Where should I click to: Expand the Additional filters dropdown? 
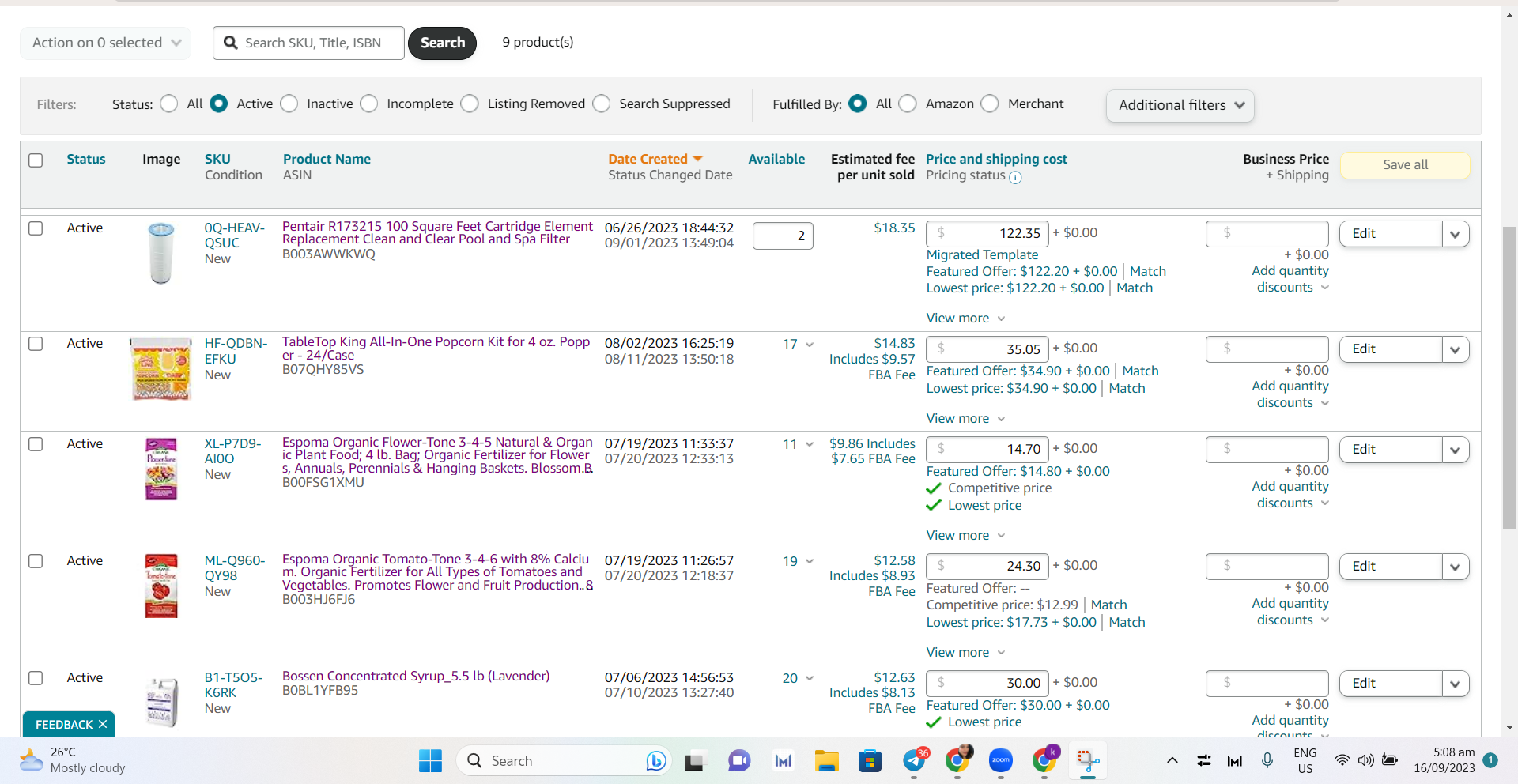click(x=1180, y=105)
